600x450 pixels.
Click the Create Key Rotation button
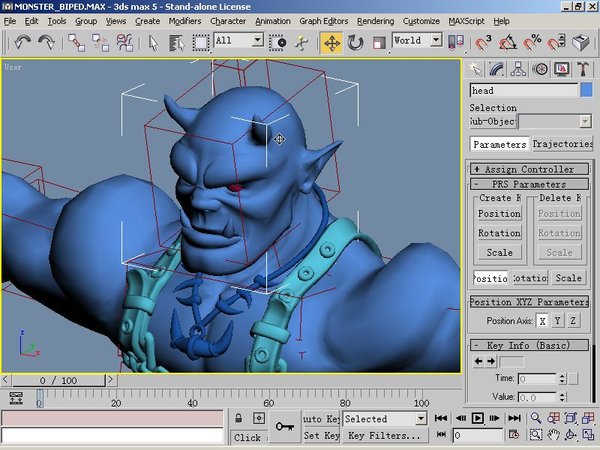coord(499,233)
